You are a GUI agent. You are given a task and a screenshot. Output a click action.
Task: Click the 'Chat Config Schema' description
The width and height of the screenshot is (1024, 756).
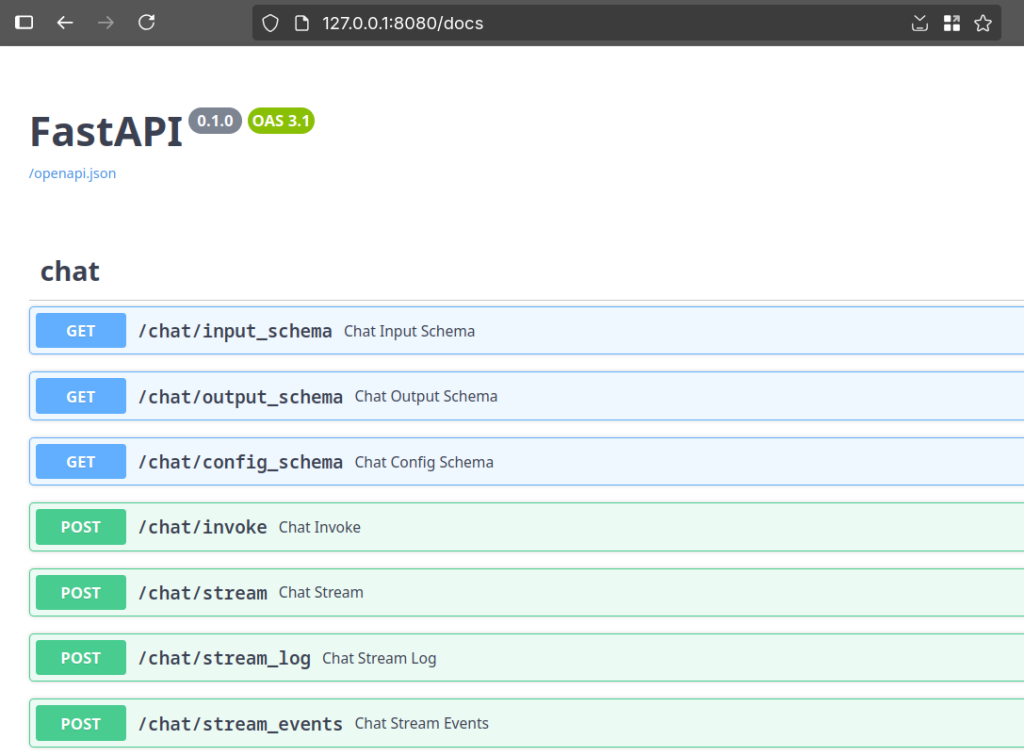(x=424, y=462)
